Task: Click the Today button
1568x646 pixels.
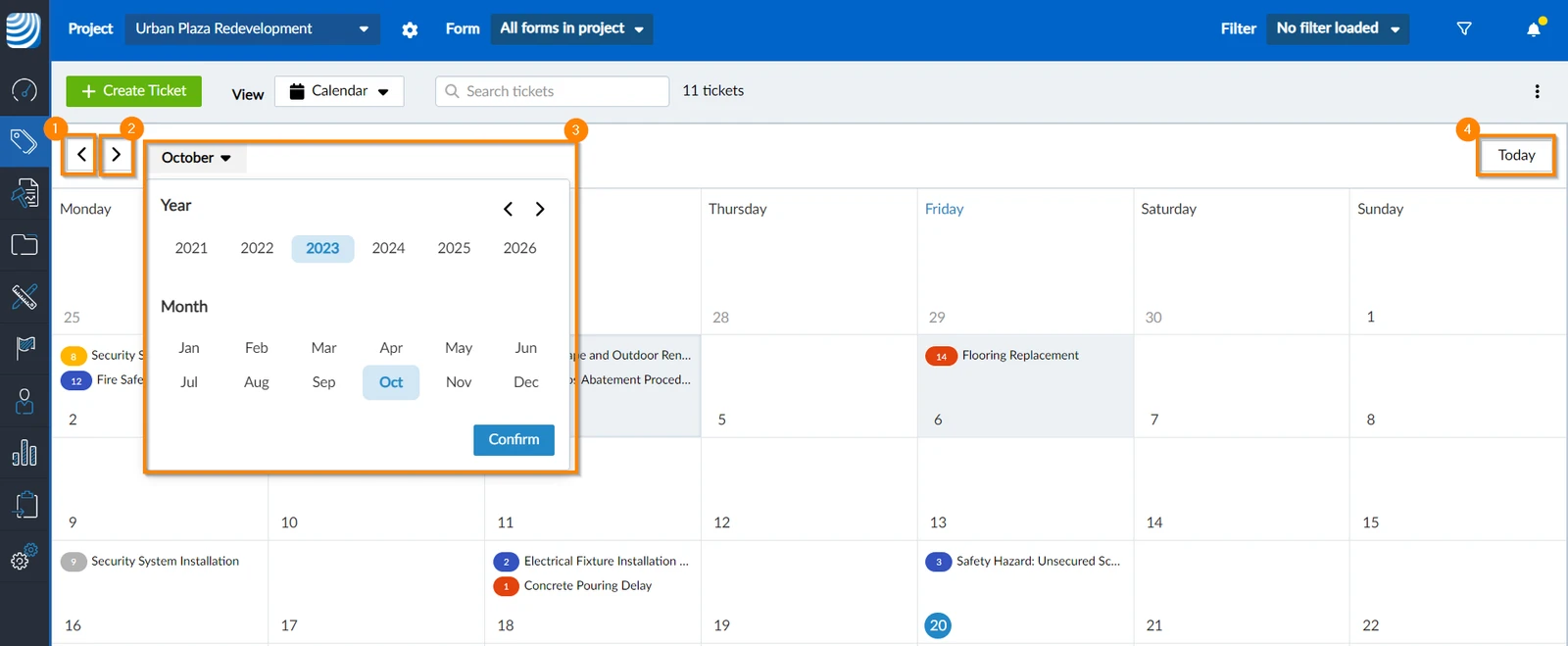Action: pos(1516,155)
